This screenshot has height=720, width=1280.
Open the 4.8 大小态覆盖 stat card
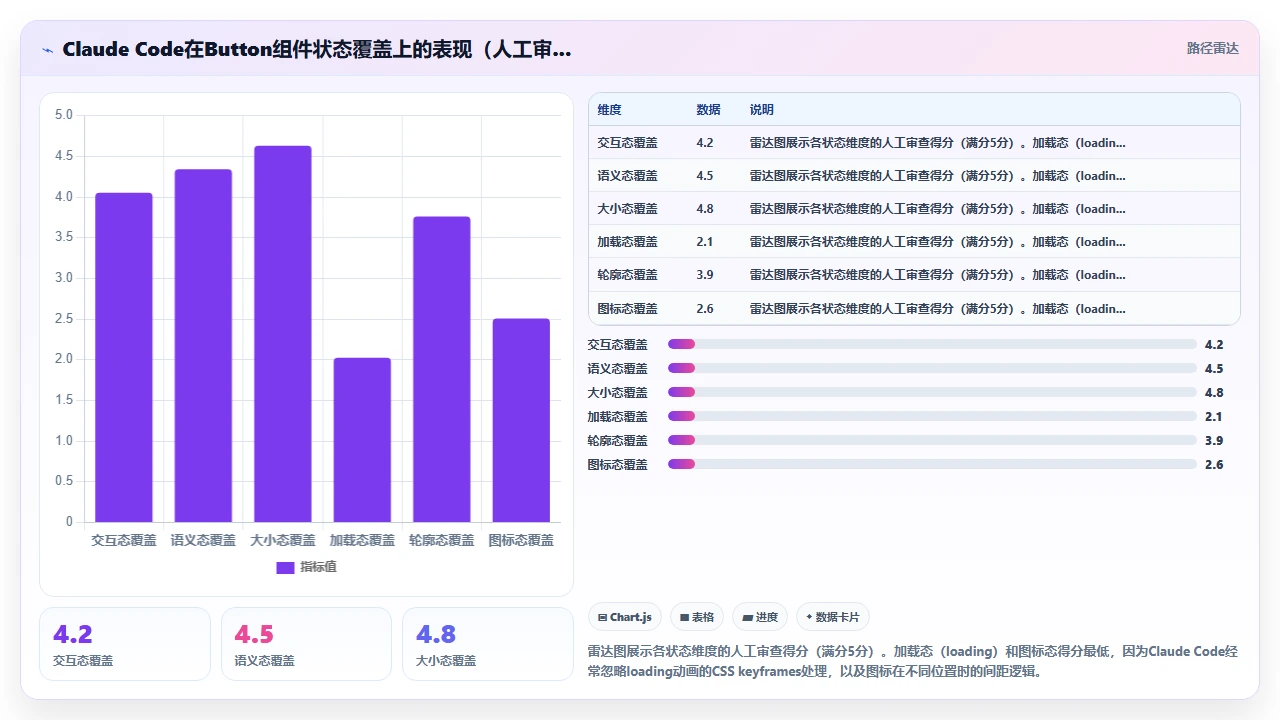(x=488, y=644)
